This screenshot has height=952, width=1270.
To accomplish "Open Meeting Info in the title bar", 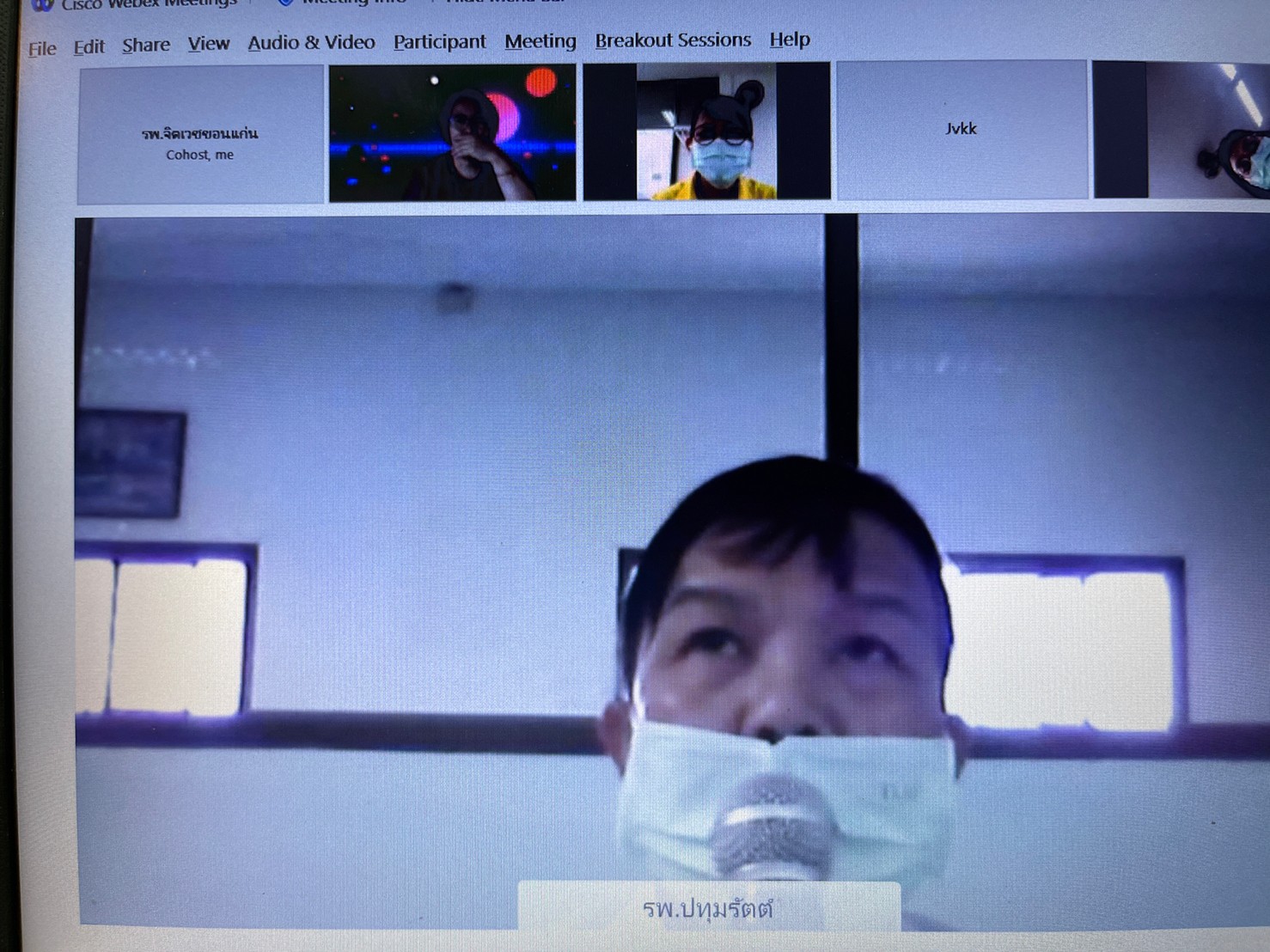I will click(x=344, y=3).
